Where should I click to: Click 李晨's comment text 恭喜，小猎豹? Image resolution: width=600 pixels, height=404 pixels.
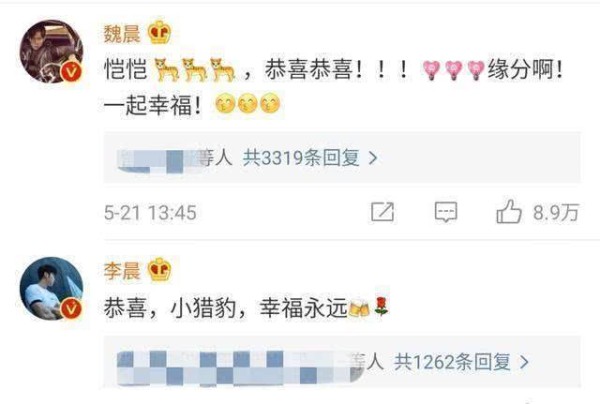tap(246, 308)
